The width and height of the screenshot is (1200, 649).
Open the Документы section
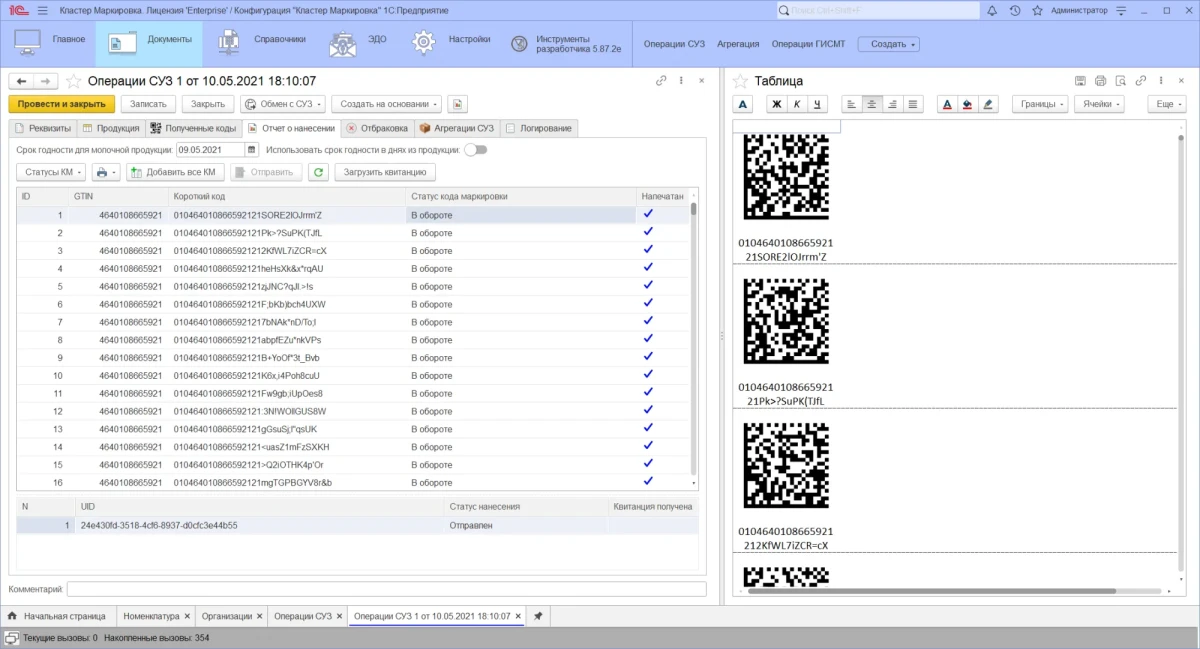tap(149, 44)
